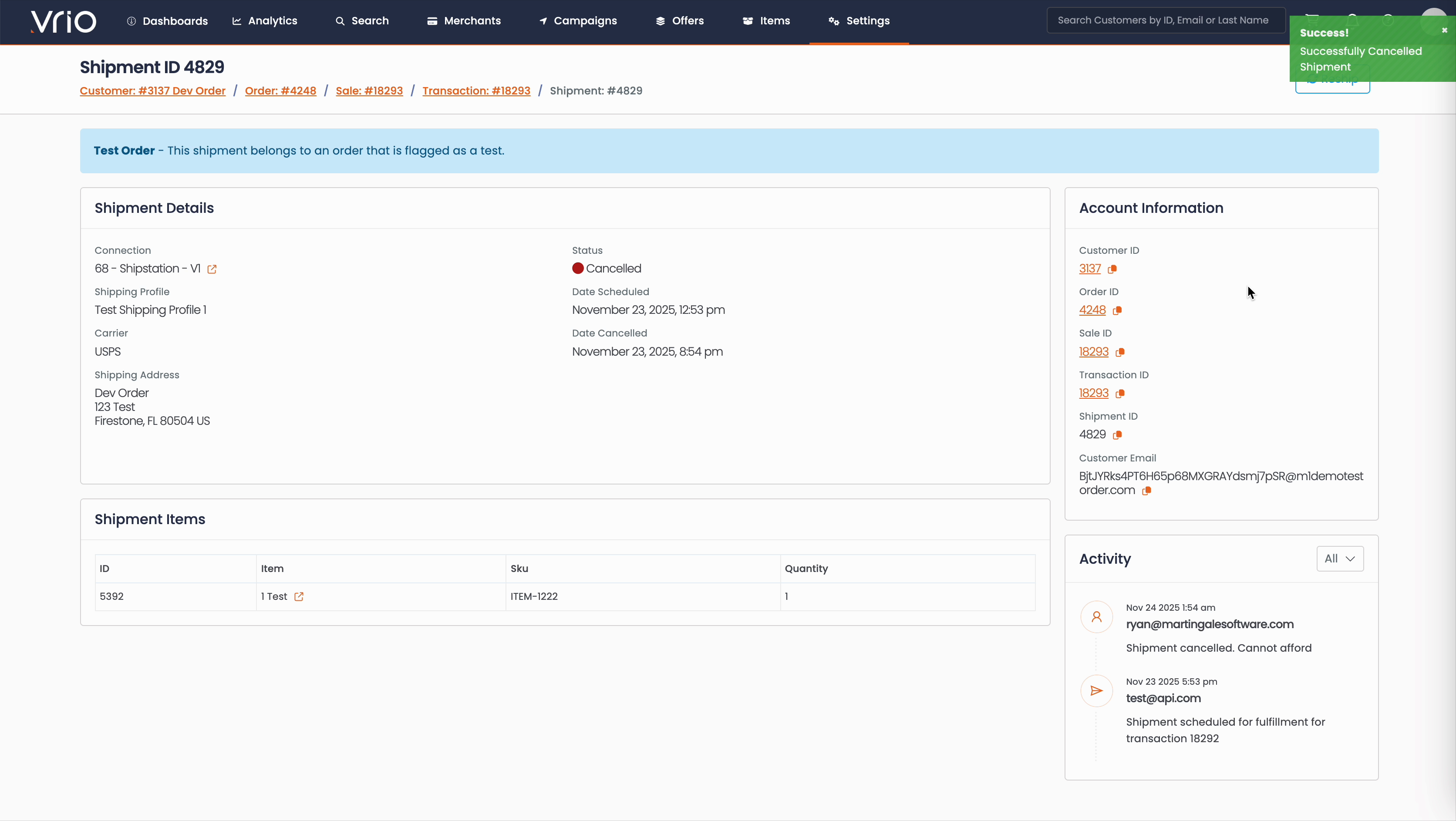The width and height of the screenshot is (1456, 821).
Task: Copy Shipment ID 4829 to clipboard
Action: tap(1117, 434)
